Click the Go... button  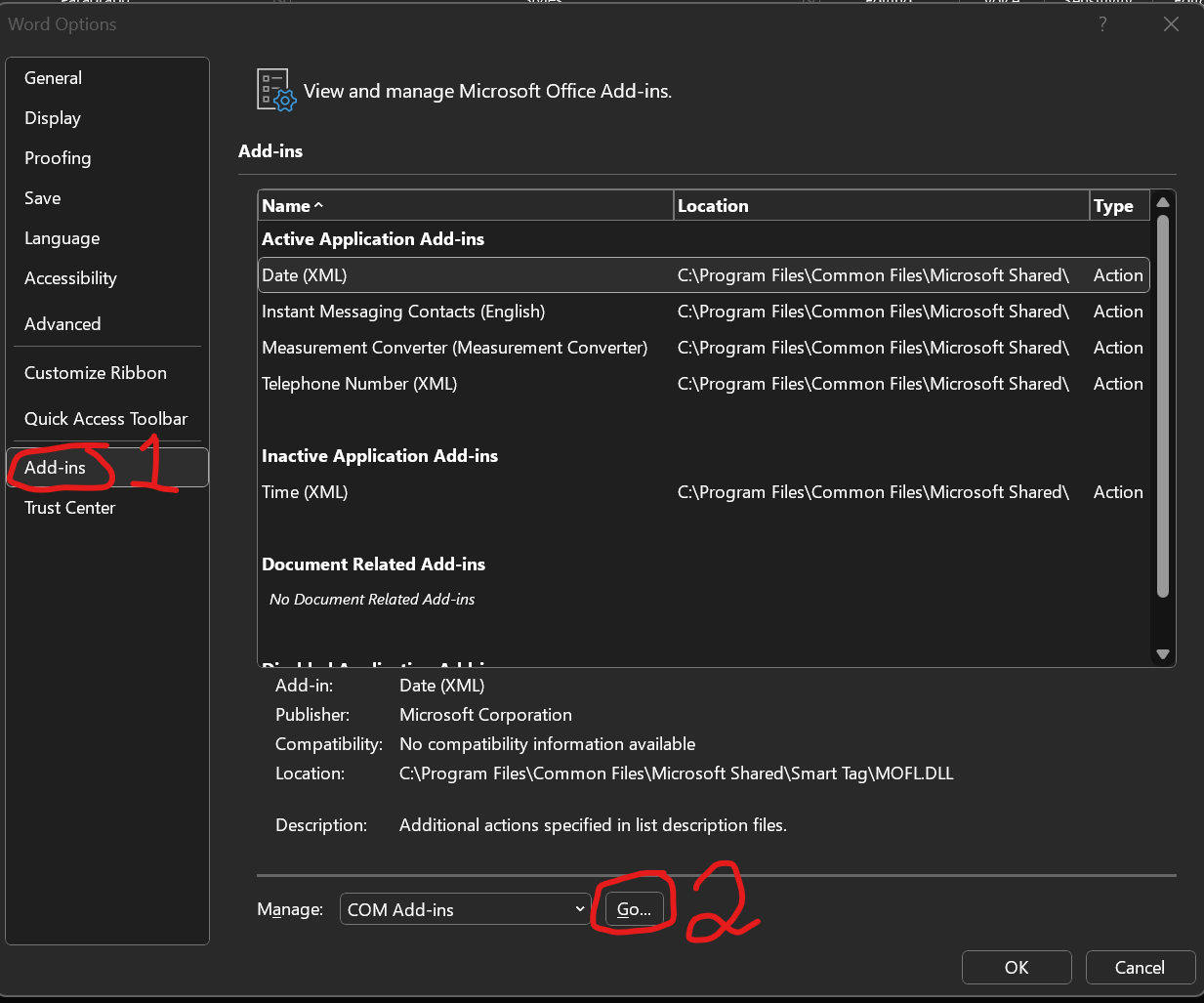634,909
